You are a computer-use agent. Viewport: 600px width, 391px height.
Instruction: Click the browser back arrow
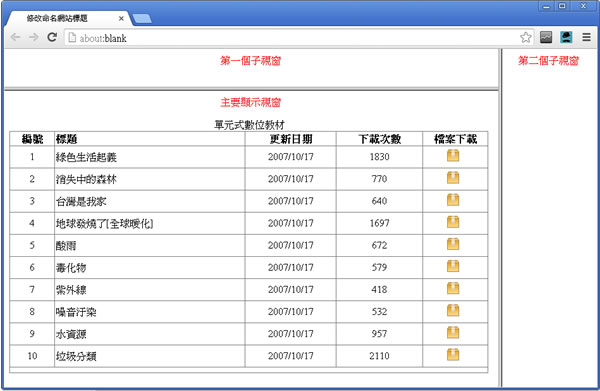(x=15, y=37)
